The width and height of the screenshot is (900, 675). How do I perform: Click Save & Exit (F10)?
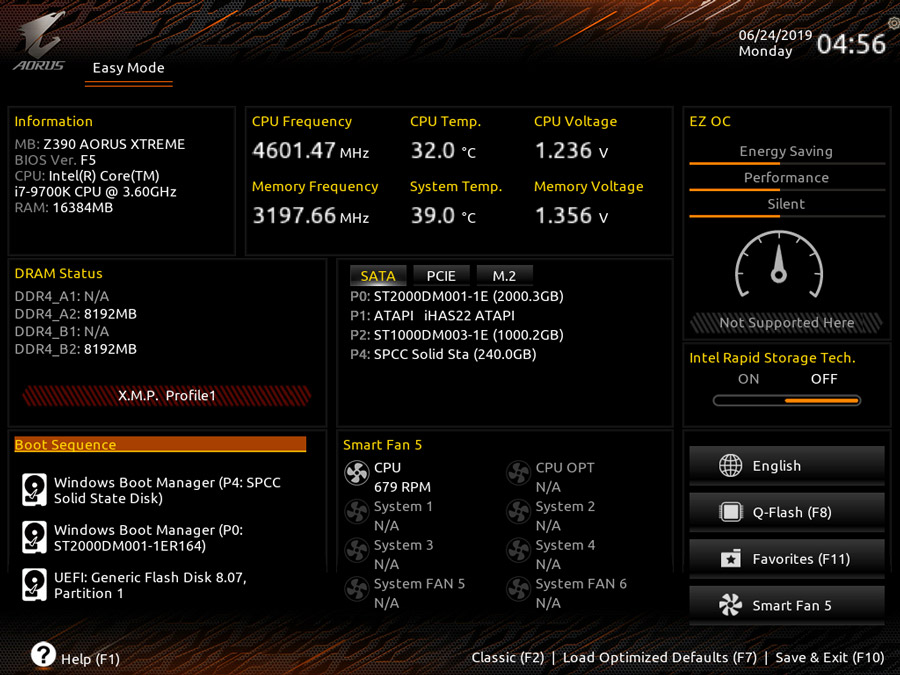[x=830, y=658]
